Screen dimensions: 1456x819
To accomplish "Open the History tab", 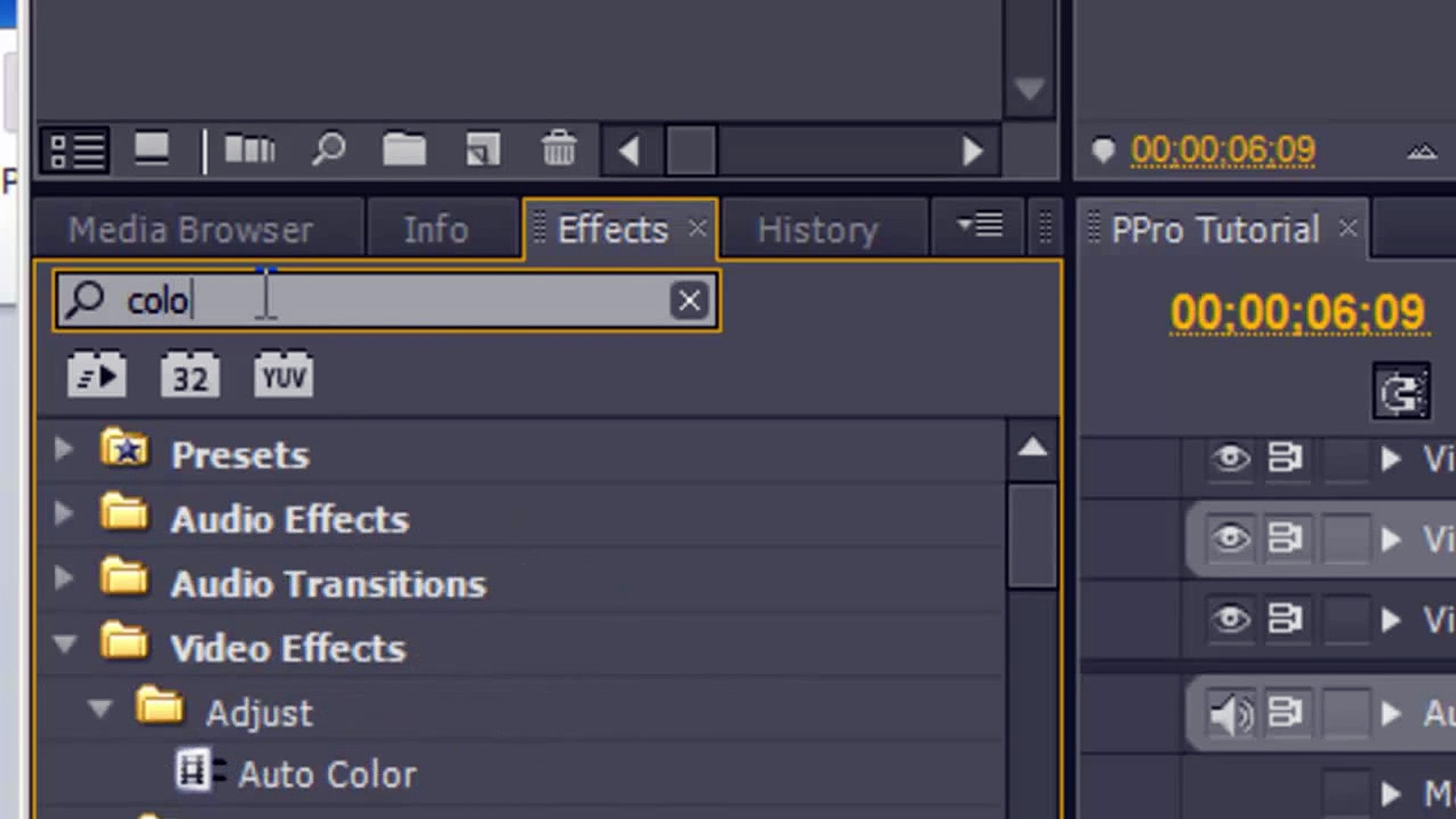I will pyautogui.click(x=817, y=230).
